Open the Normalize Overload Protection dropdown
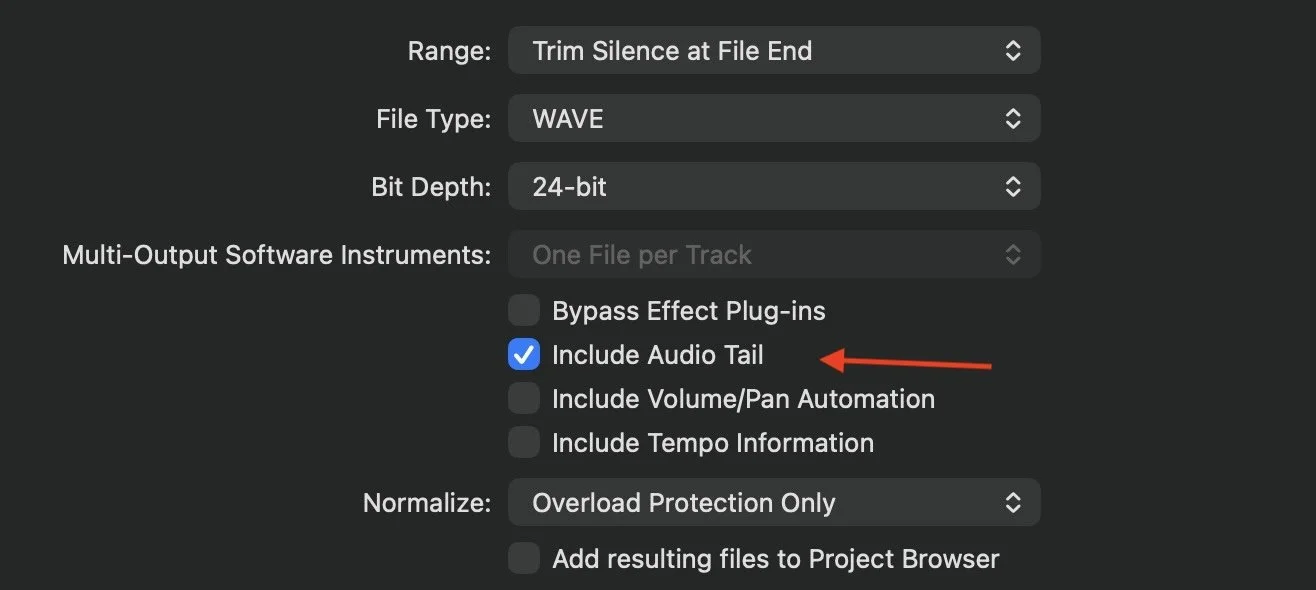The image size is (1316, 590). click(x=773, y=502)
